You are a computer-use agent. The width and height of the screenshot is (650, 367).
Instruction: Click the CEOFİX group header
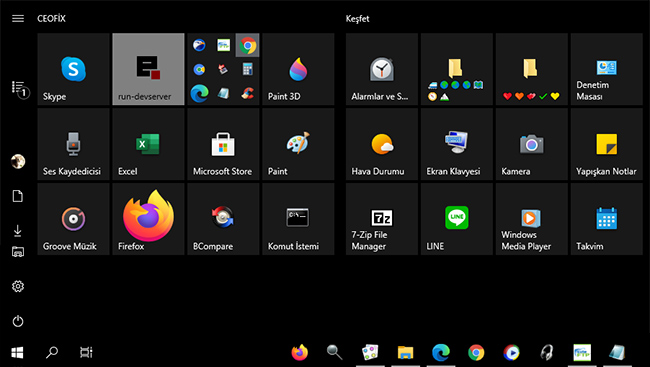tap(51, 19)
